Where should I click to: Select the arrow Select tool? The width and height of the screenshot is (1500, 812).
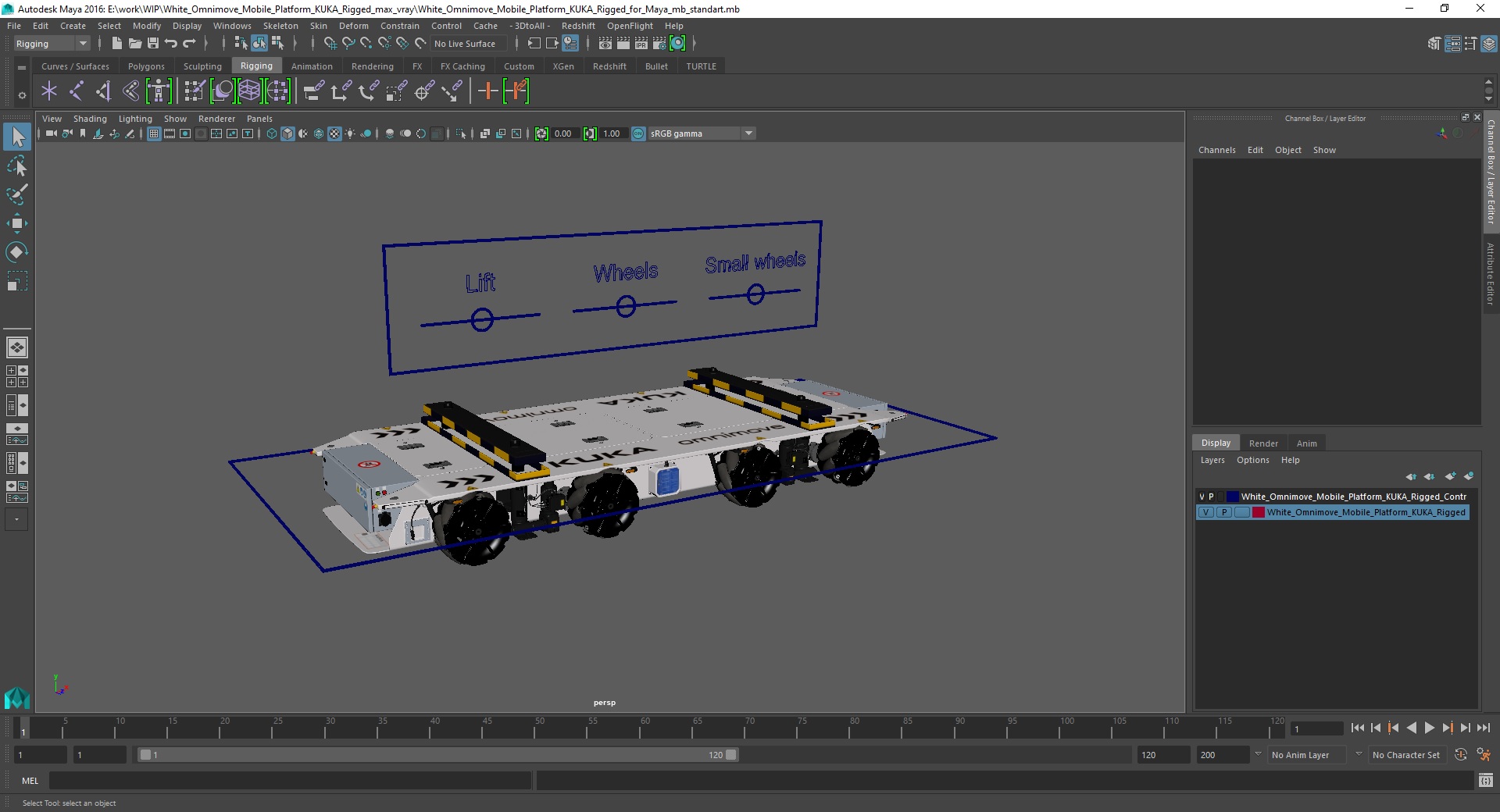click(x=17, y=137)
